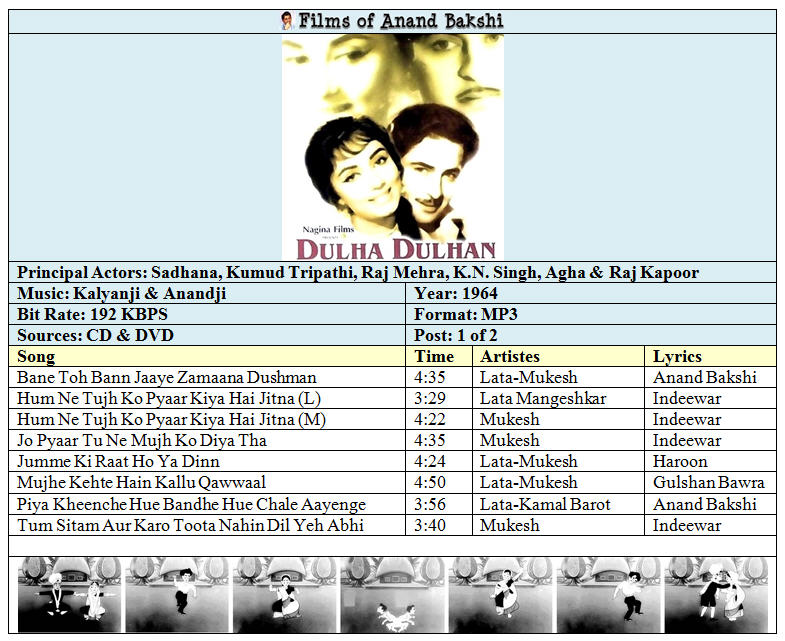
Task: Click the '3:40' time value
Action: click(430, 526)
